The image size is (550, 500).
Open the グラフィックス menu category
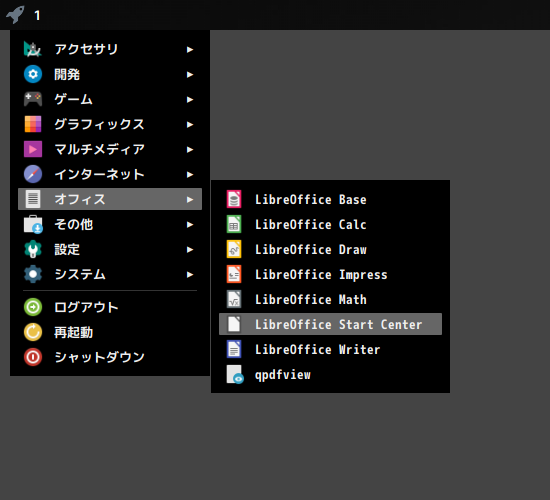(x=110, y=124)
